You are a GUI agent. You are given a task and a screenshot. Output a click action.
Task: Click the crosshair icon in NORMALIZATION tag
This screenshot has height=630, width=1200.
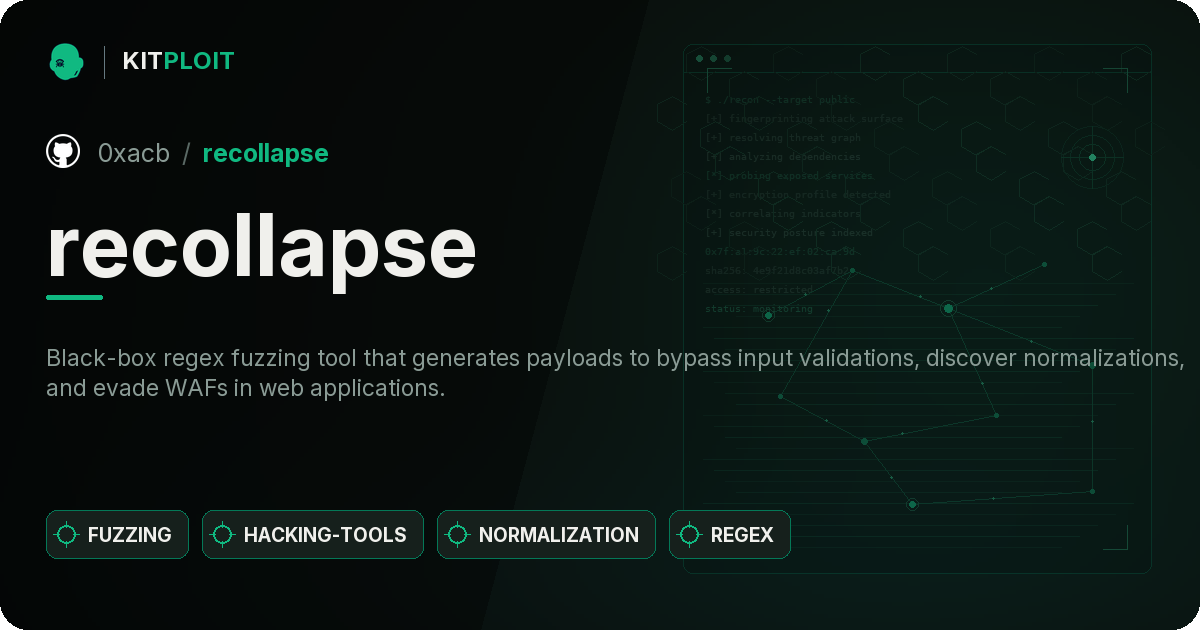coord(458,535)
